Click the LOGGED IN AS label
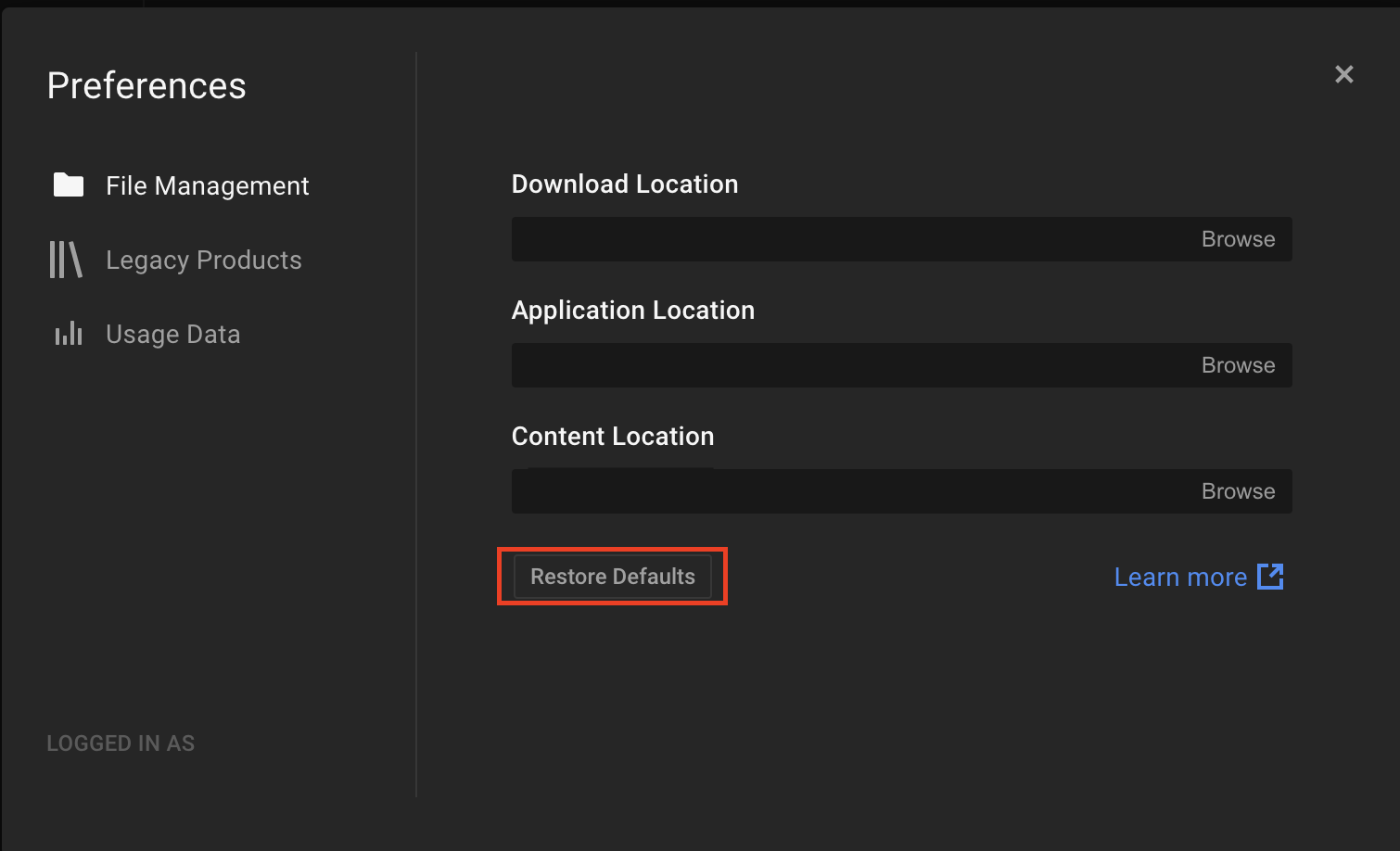1400x851 pixels. [121, 743]
